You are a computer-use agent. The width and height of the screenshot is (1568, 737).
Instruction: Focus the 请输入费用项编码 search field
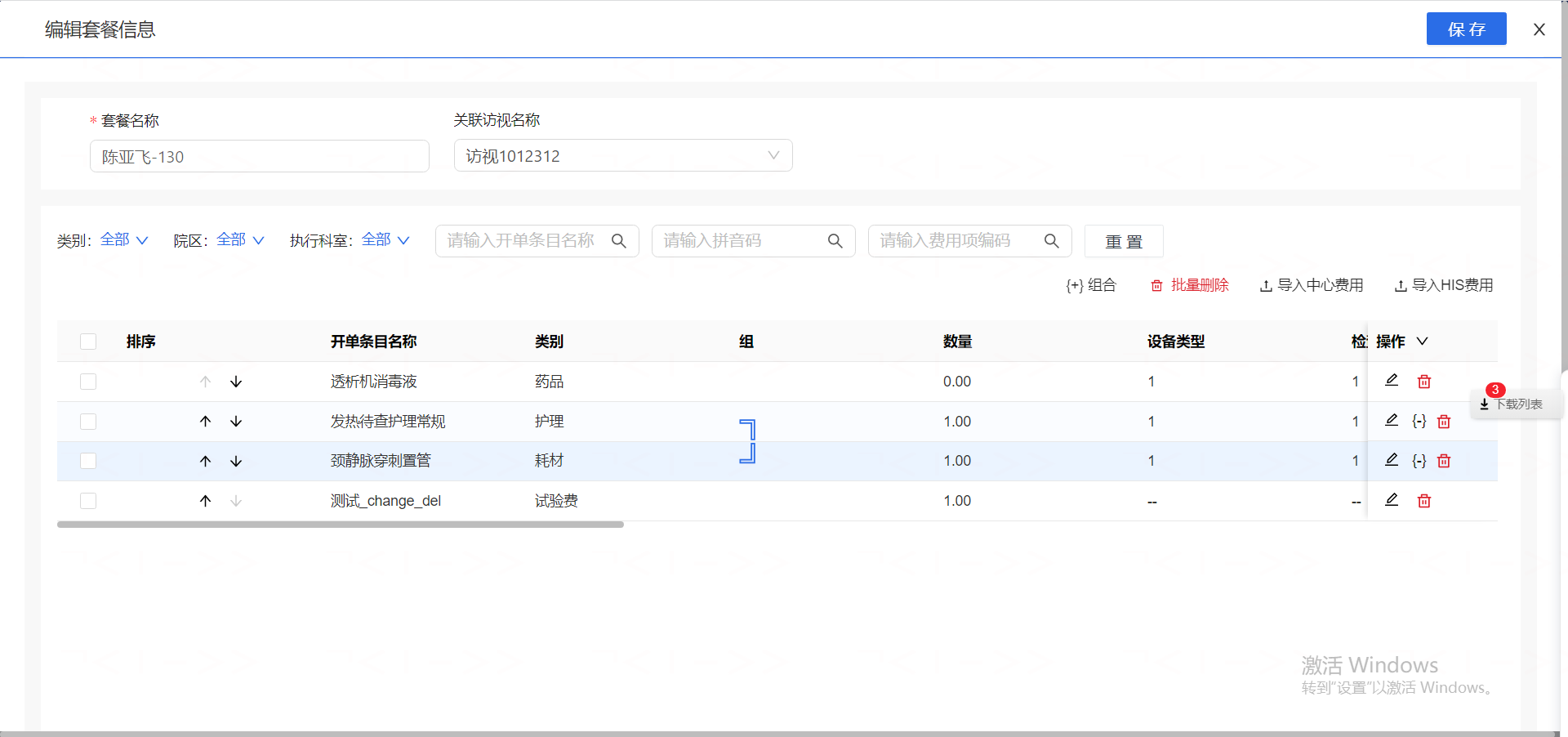coord(970,241)
